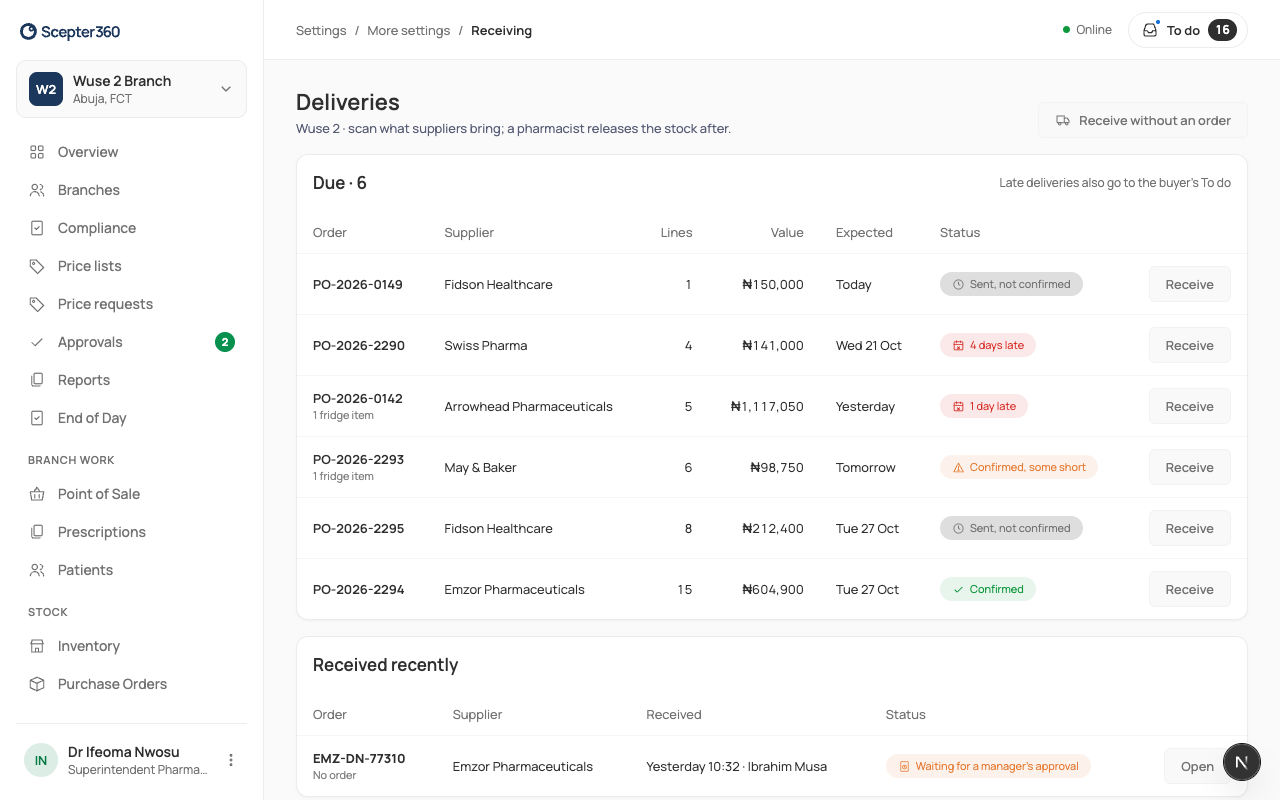
Task: Go to the More settings breadcrumb
Action: pos(408,31)
